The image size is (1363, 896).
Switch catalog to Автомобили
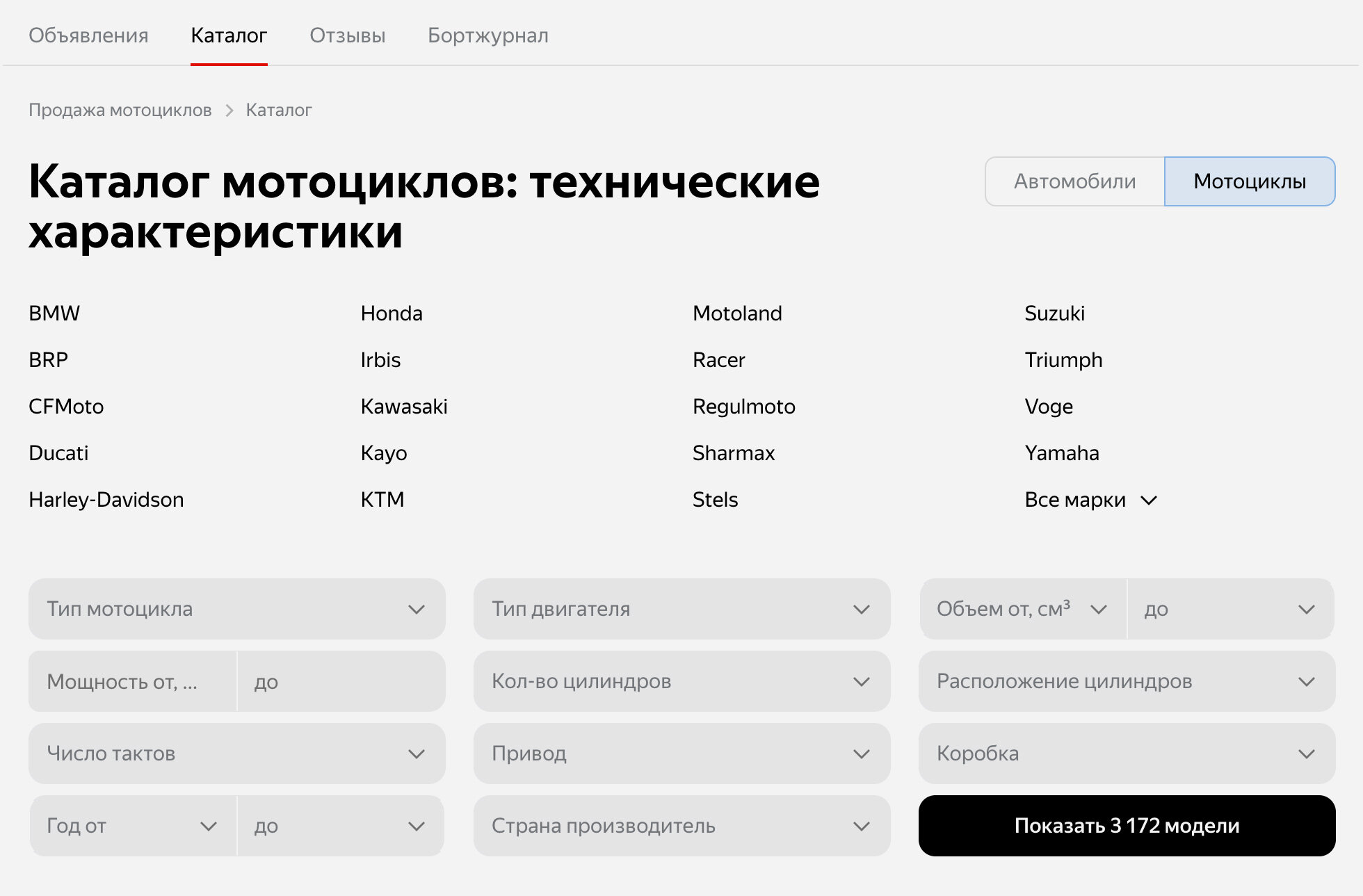coord(1075,181)
